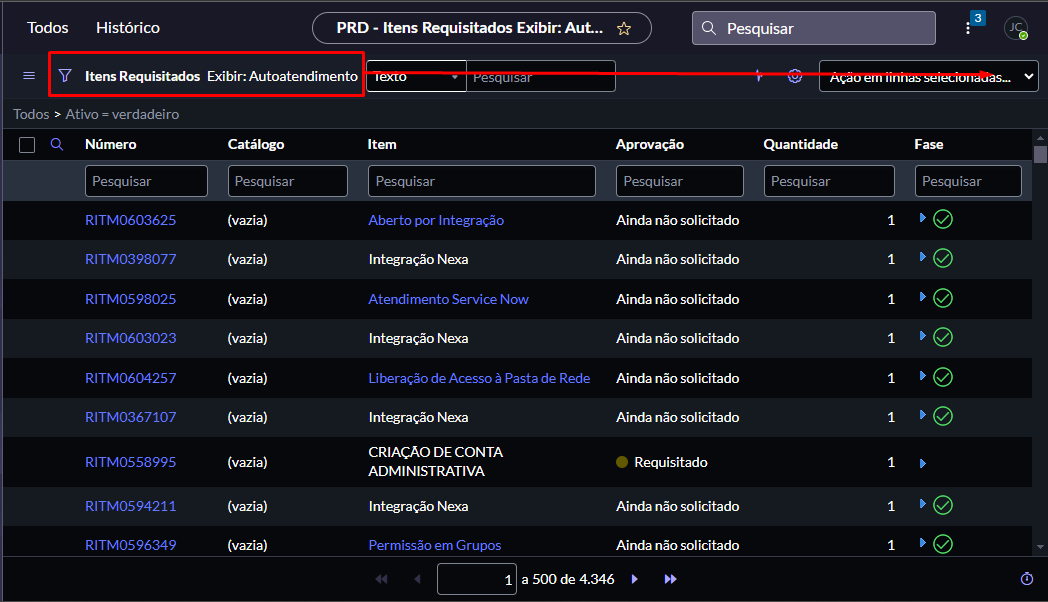1048x602 pixels.
Task: Toggle the green presence dot on avatar
Action: [1023, 35]
